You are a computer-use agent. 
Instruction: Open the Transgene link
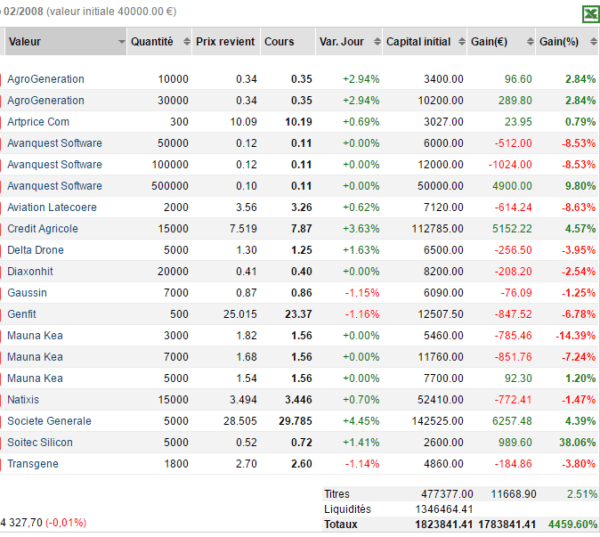(x=33, y=464)
